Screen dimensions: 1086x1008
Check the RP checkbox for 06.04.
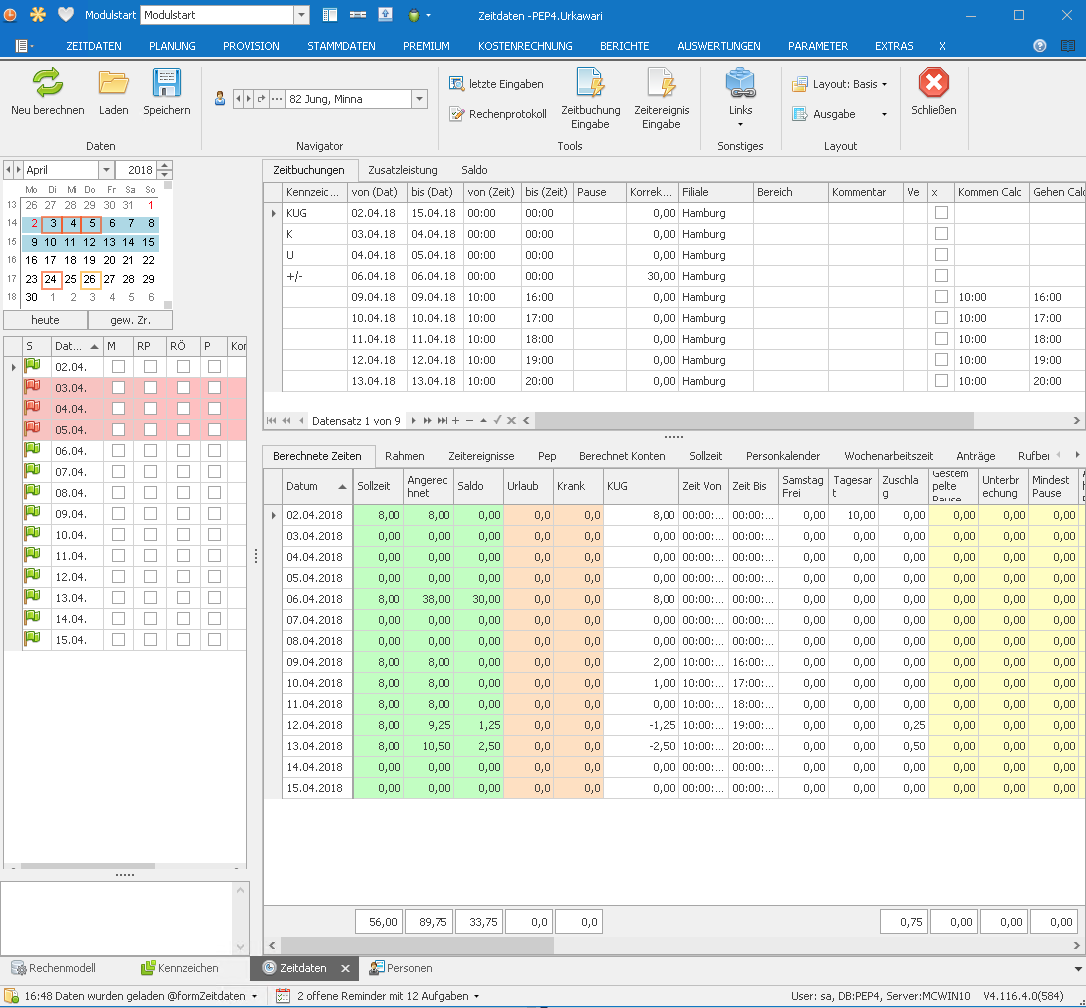150,451
